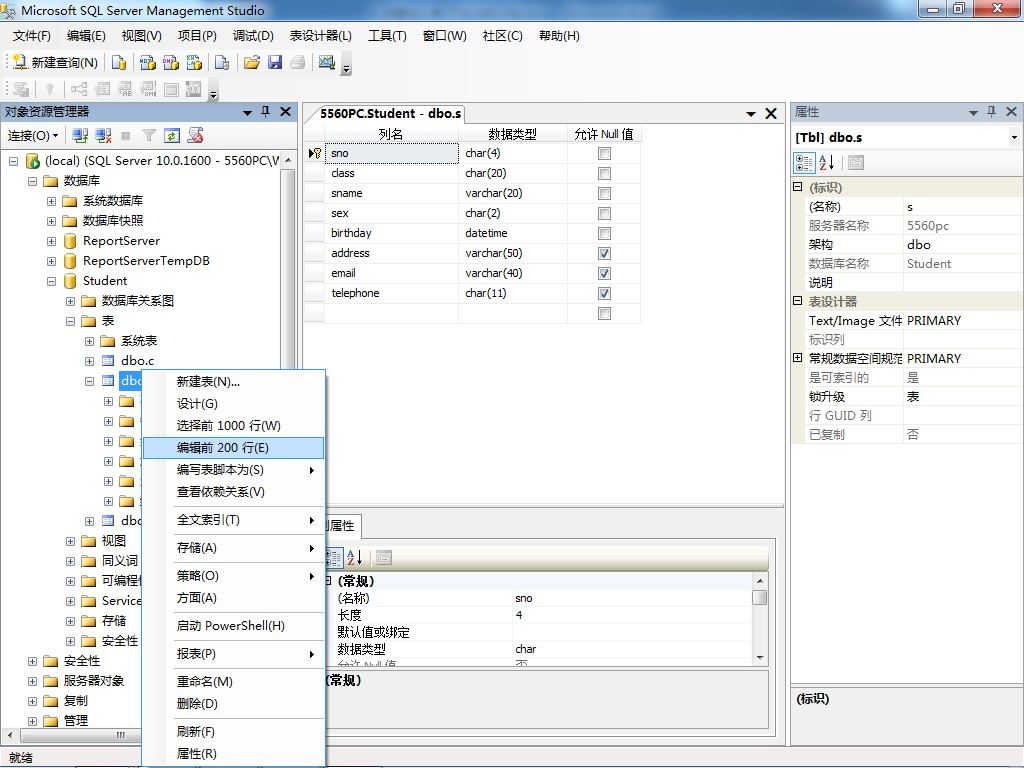Click the Open File folder icon
This screenshot has width=1024, height=768.
[251, 62]
